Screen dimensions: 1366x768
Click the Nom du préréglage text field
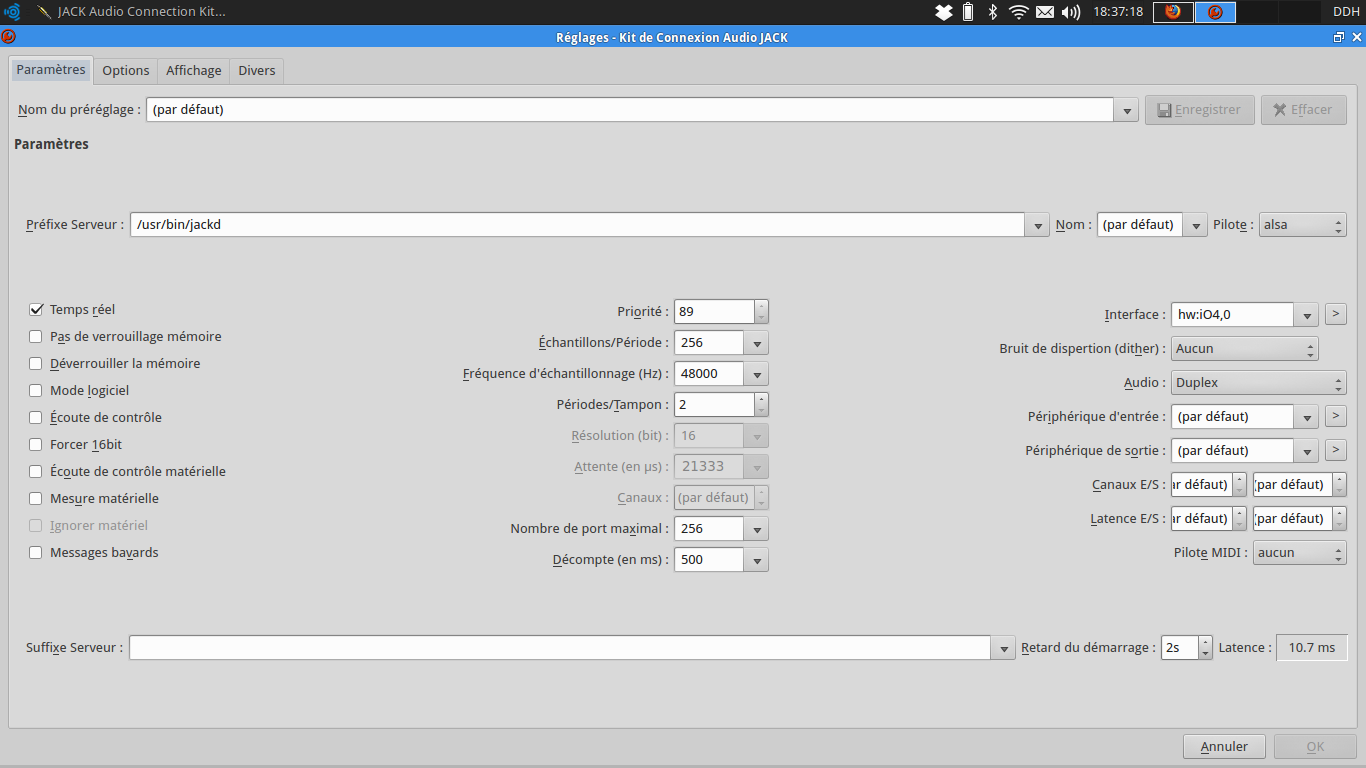tap(630, 110)
